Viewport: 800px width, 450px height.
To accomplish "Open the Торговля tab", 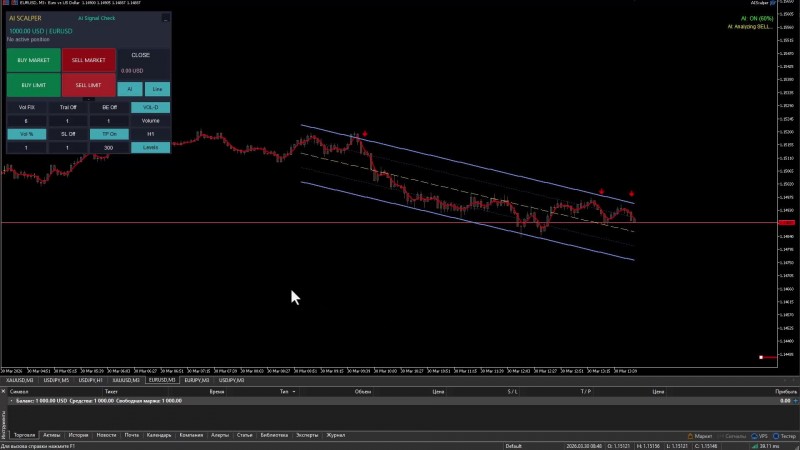I will pos(24,436).
